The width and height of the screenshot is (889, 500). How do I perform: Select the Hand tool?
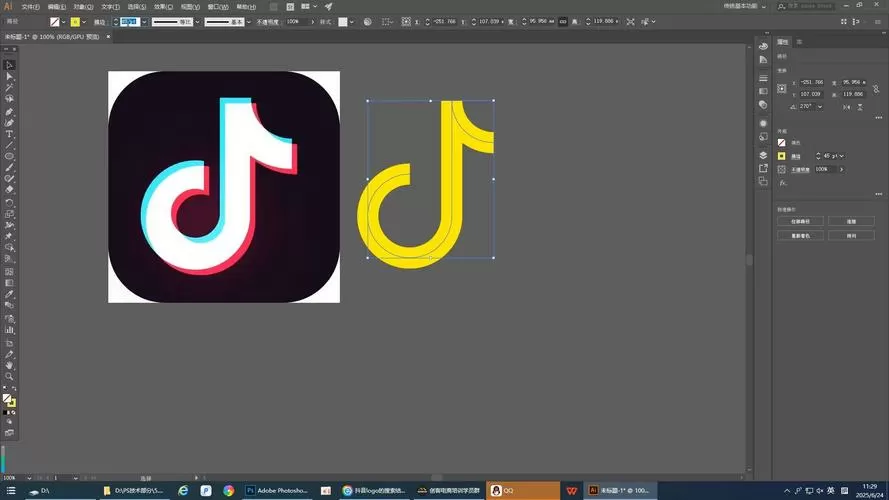click(9, 366)
